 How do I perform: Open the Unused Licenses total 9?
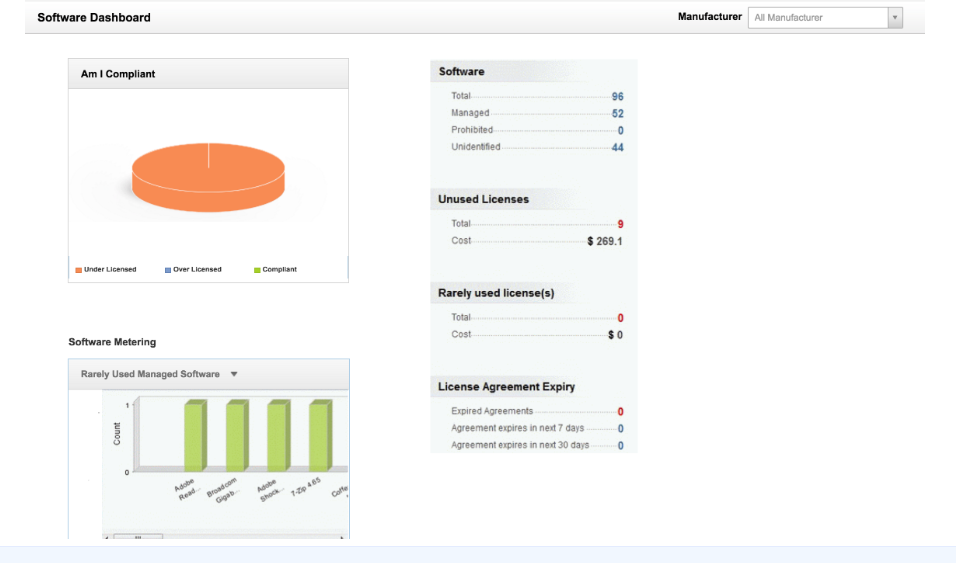pyautogui.click(x=620, y=224)
